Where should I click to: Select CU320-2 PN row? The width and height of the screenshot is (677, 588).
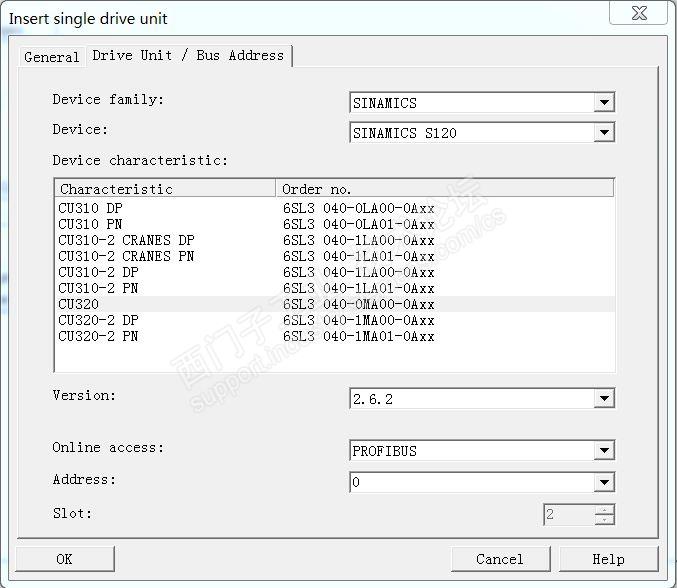pos(335,336)
